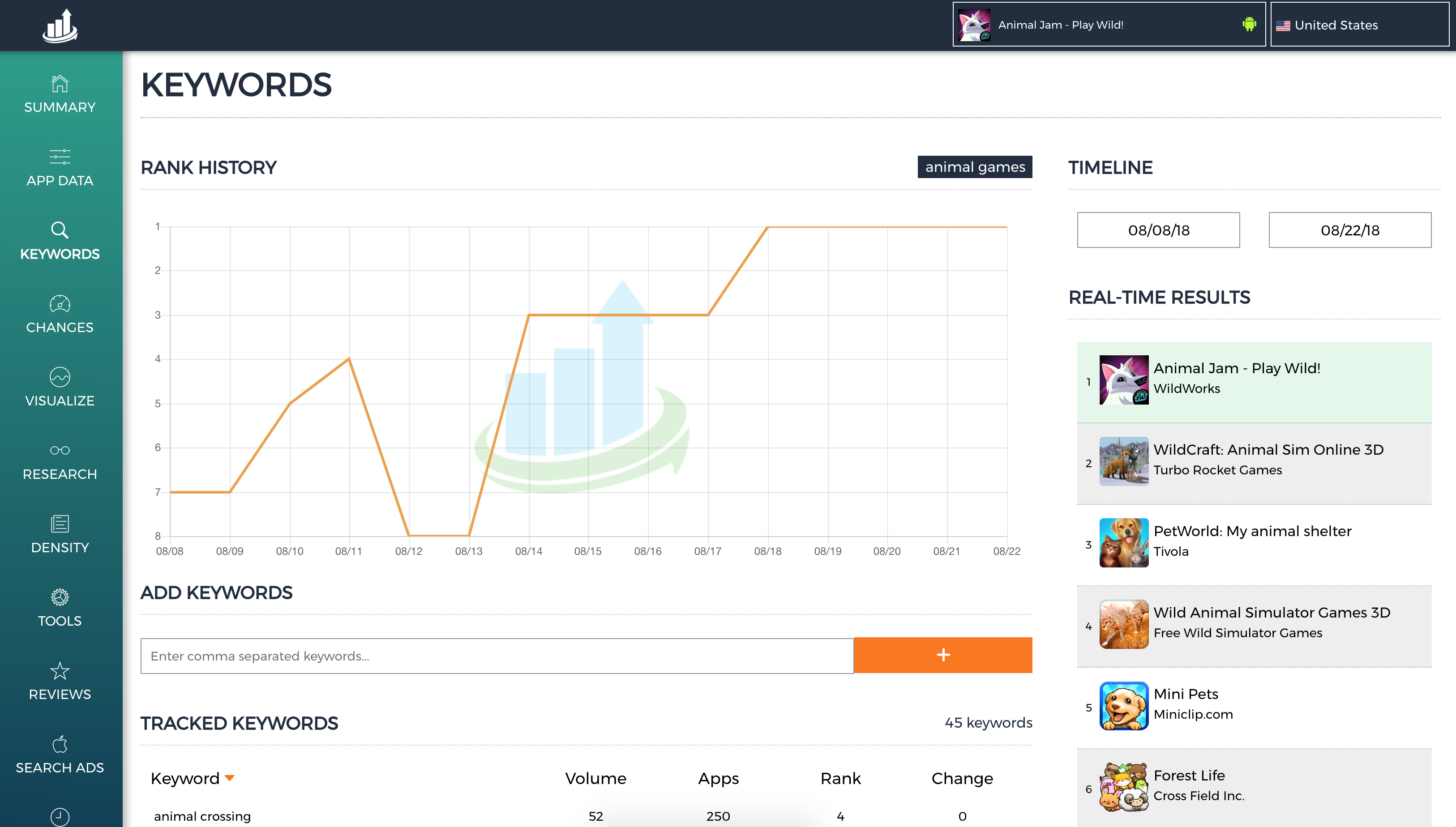The width and height of the screenshot is (1456, 827).
Task: Go to APP DATA section label
Action: (x=60, y=181)
